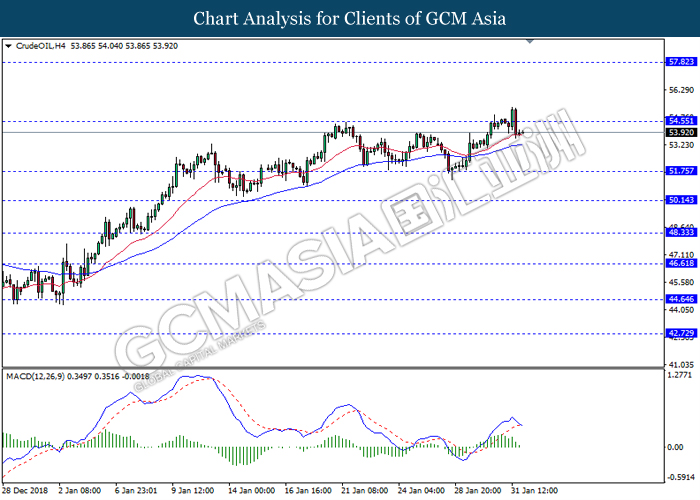Image resolution: width=700 pixels, height=500 pixels.
Task: Click the 56.290 axis price value
Action: (x=681, y=90)
